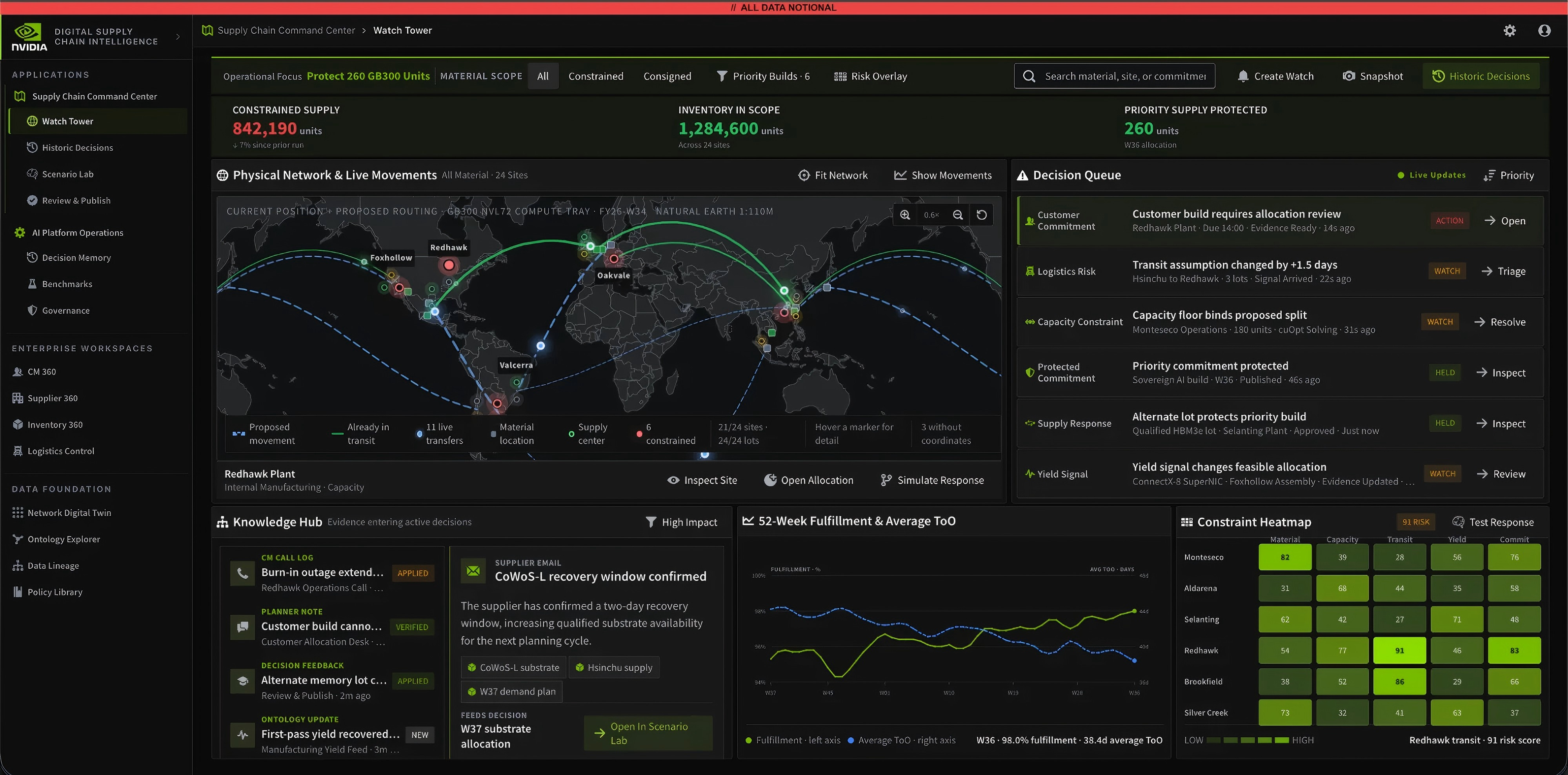Select Monteseco Material 82 heatmap cell

[1285, 558]
